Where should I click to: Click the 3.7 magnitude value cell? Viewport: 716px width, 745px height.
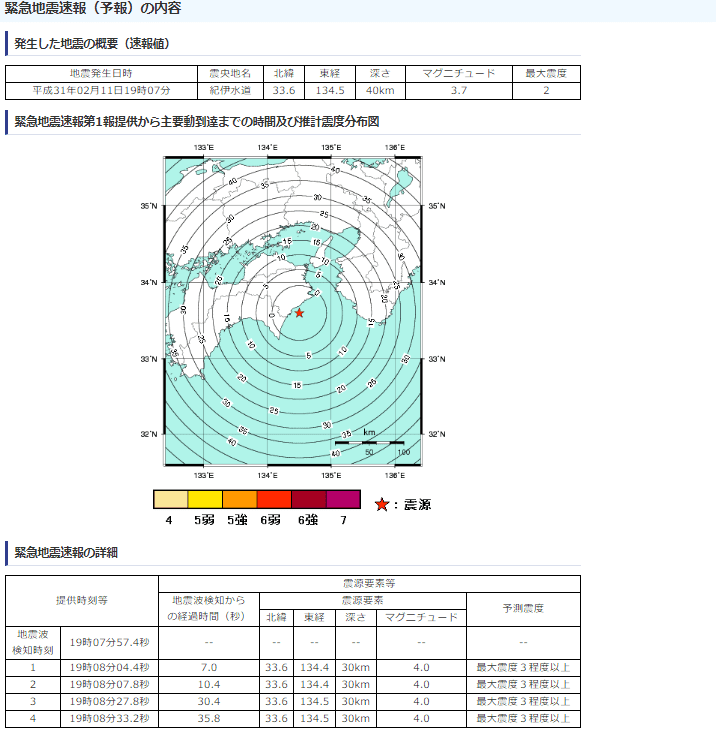point(459,91)
